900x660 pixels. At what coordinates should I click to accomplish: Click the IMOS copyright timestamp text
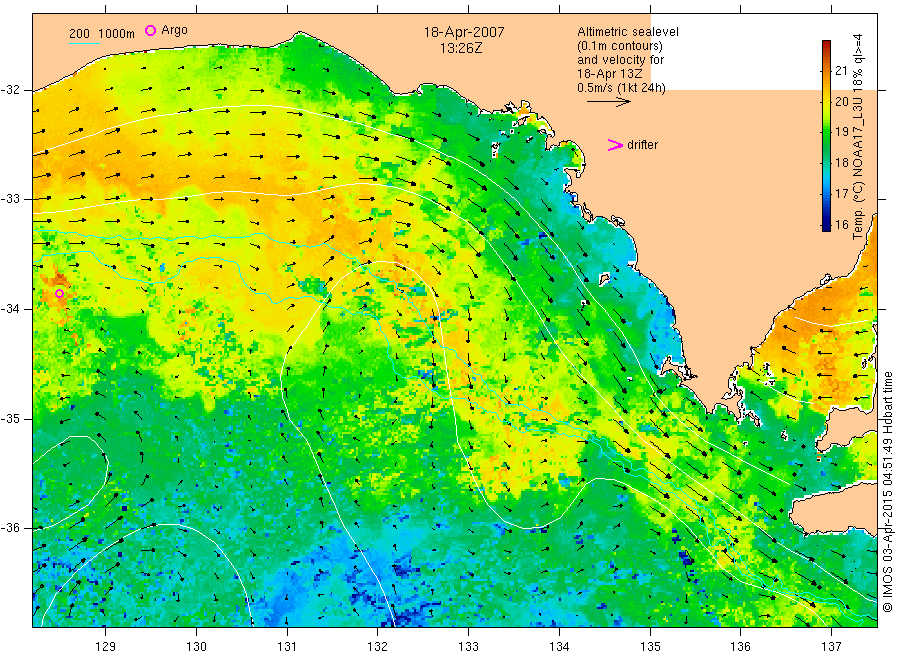(x=887, y=491)
